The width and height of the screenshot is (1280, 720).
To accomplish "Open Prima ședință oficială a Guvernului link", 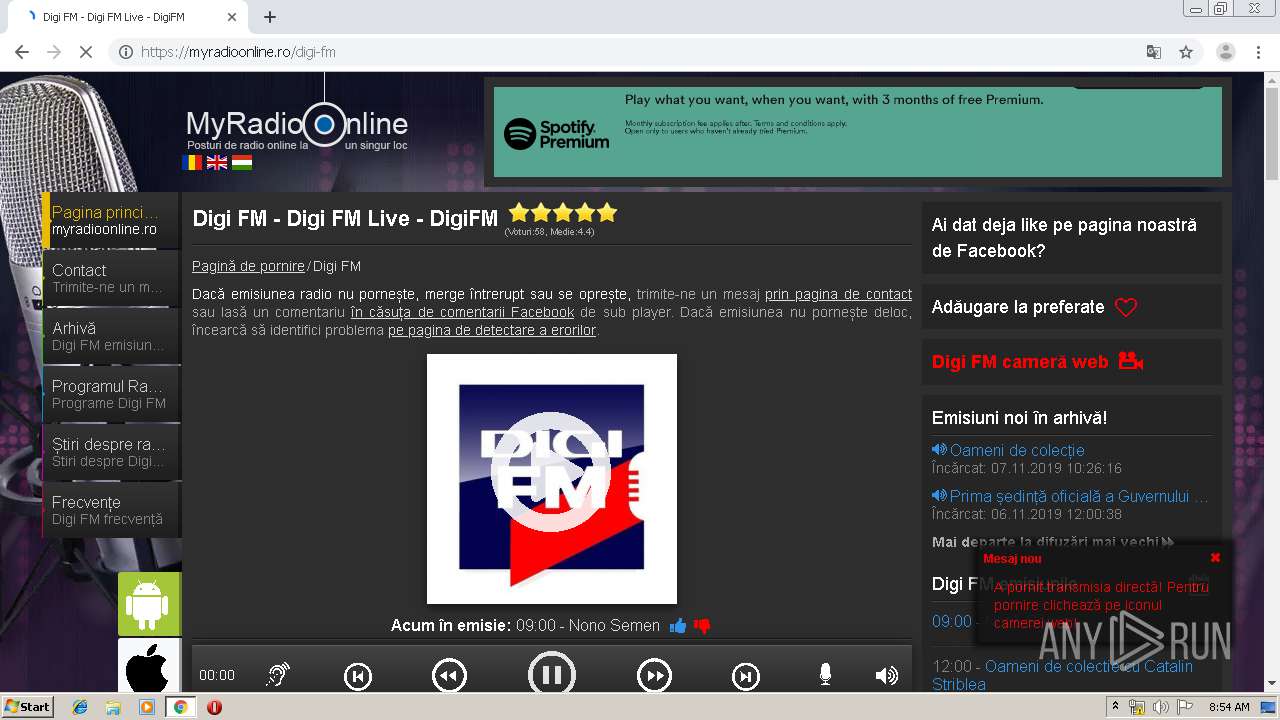I will (x=1079, y=496).
